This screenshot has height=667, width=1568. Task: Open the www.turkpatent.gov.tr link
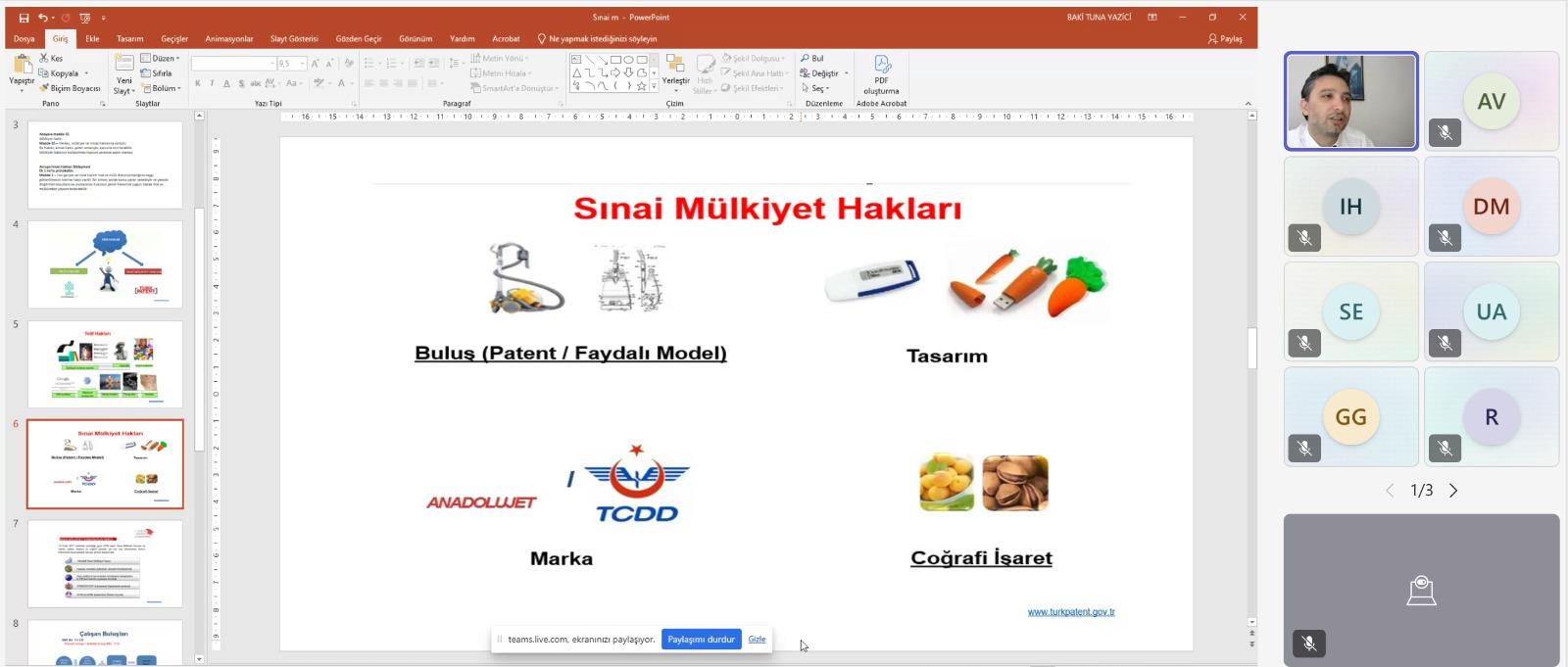[x=1070, y=612]
